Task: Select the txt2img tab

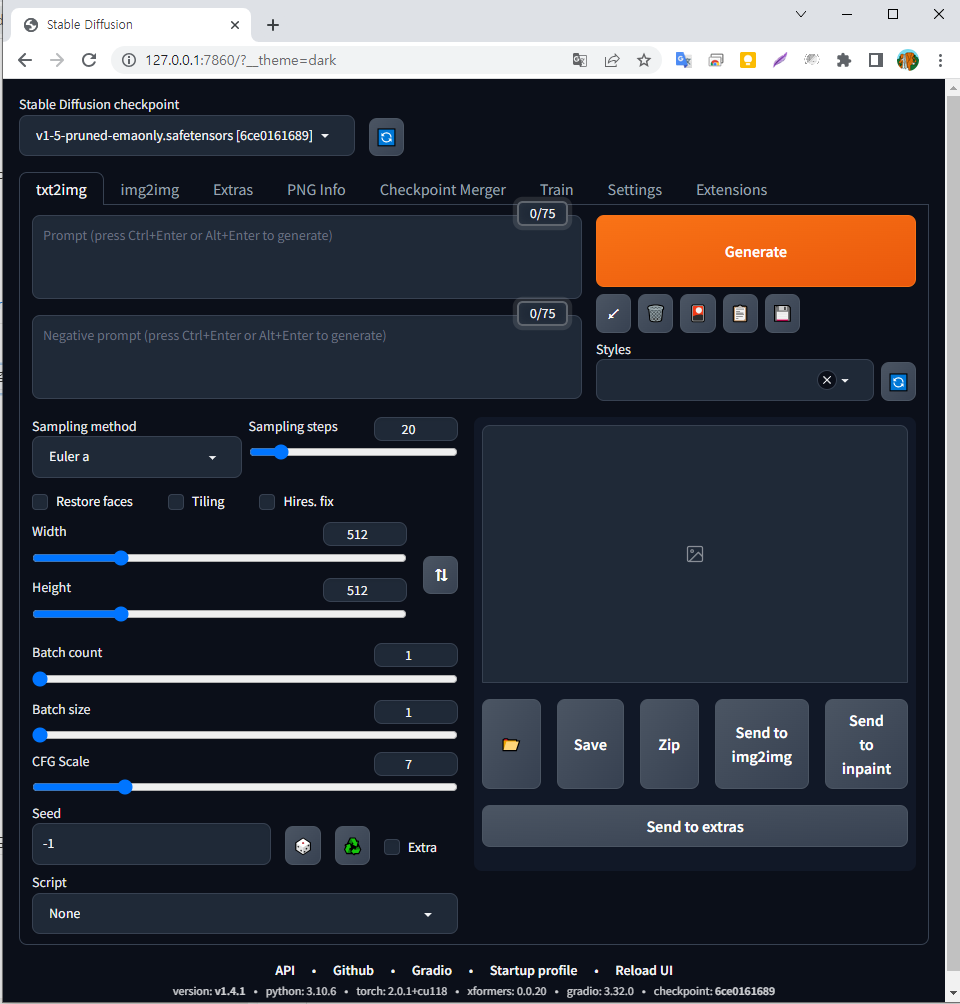Action: (61, 190)
